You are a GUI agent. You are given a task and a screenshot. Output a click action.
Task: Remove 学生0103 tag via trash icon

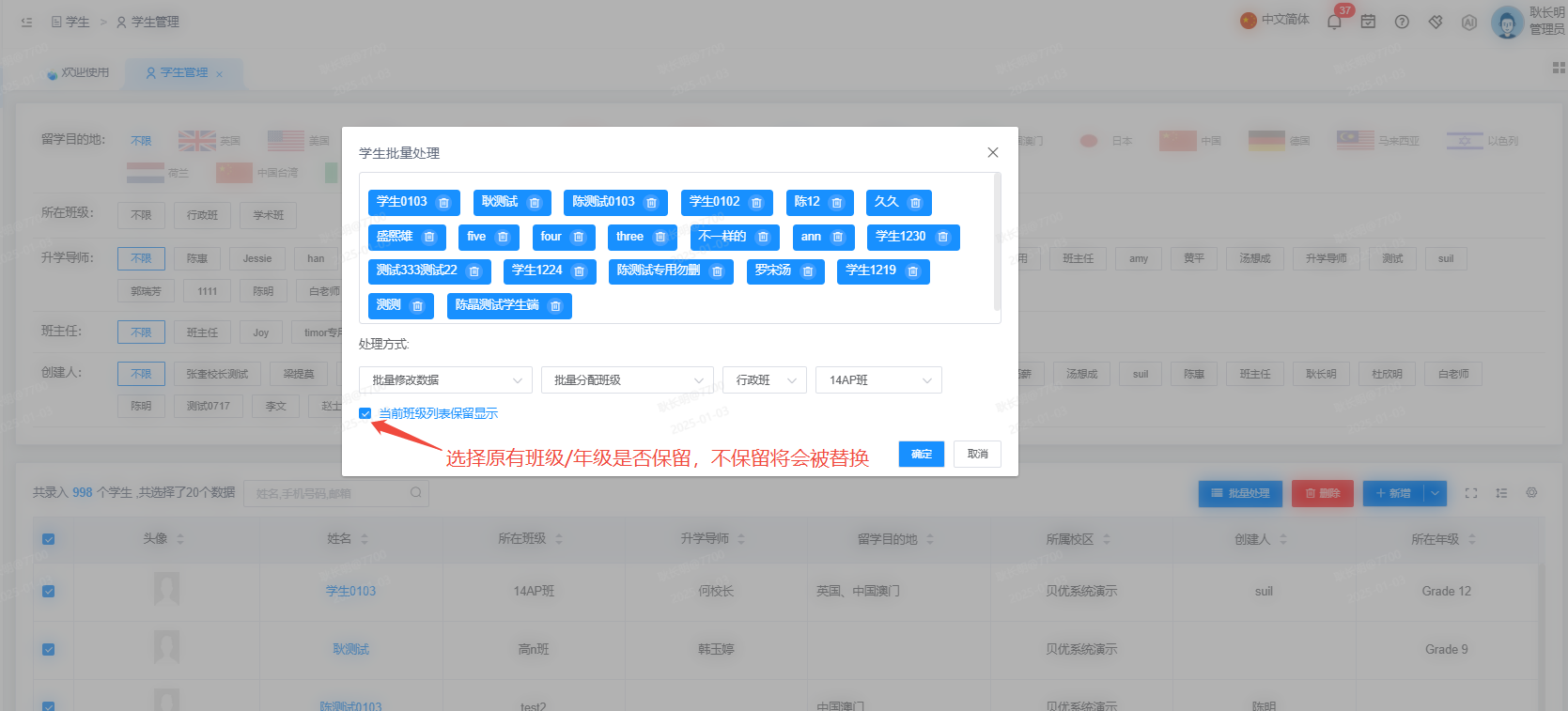point(444,203)
